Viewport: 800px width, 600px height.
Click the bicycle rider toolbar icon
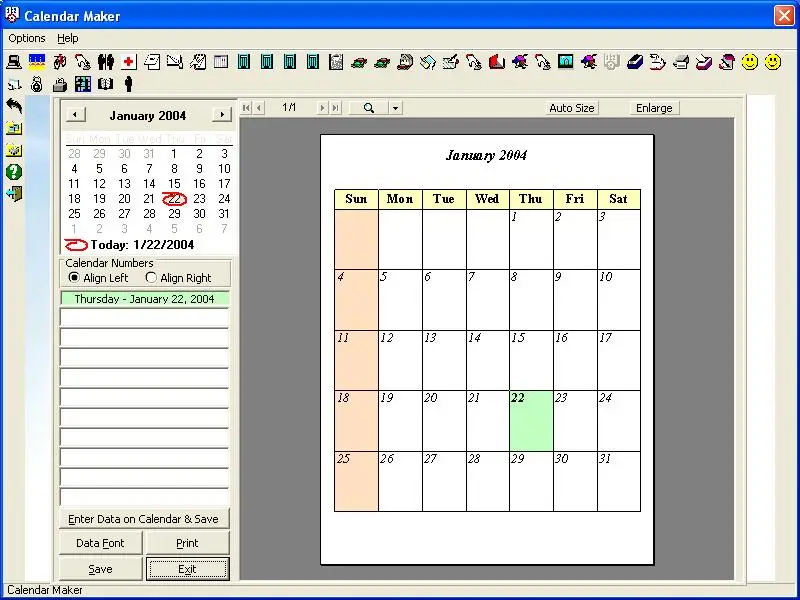point(60,62)
